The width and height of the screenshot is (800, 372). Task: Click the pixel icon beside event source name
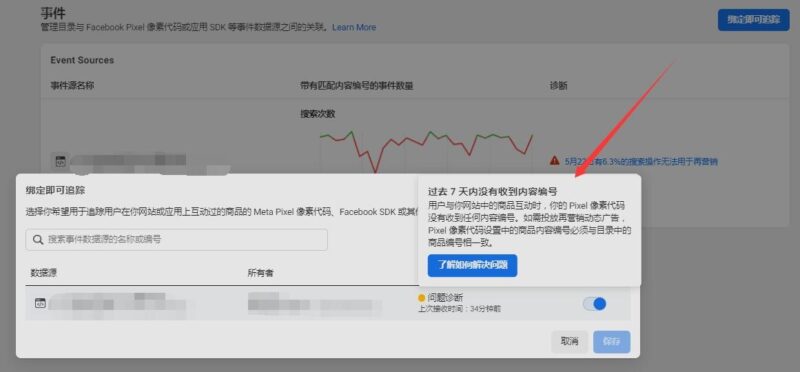pos(60,161)
